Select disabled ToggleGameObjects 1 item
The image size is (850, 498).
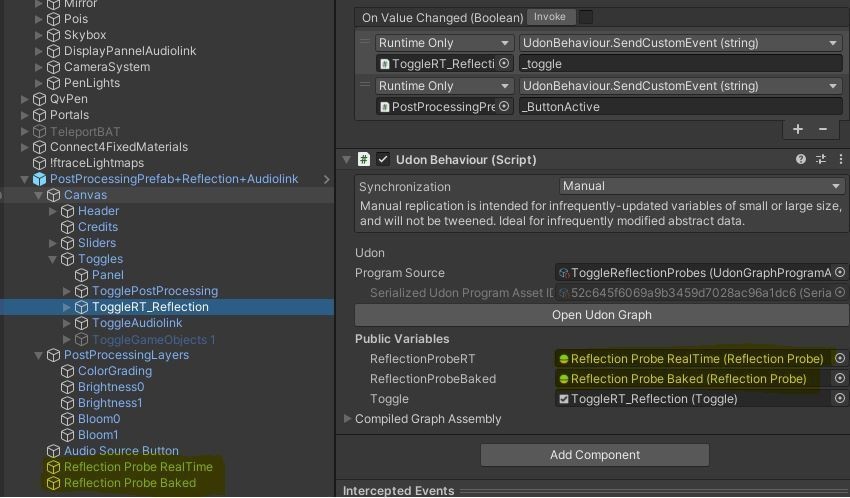tap(153, 339)
